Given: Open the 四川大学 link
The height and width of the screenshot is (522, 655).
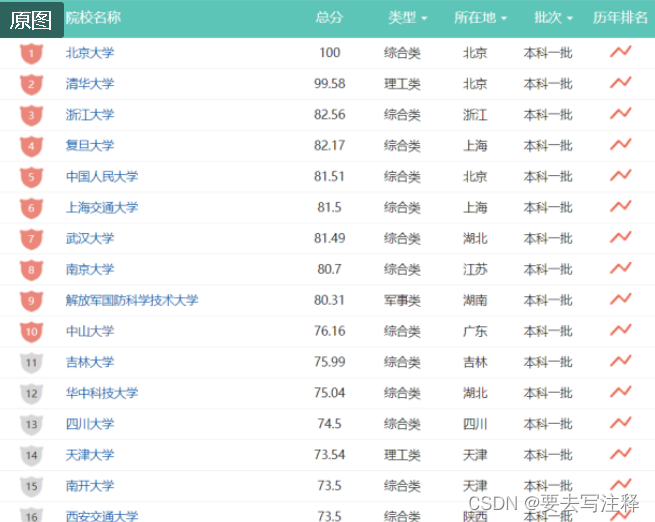Looking at the screenshot, I should (90, 423).
